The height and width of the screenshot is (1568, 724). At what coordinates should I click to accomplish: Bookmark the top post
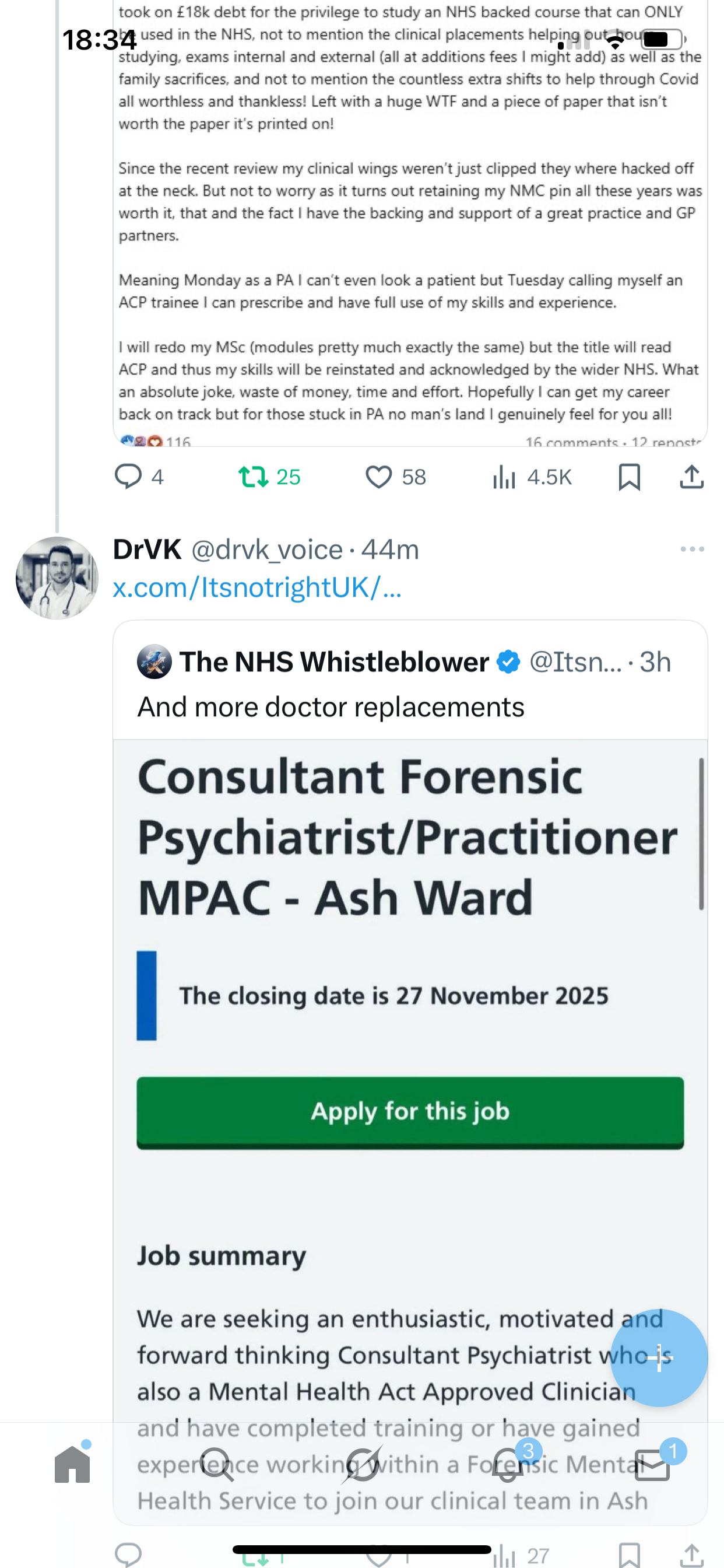(629, 477)
